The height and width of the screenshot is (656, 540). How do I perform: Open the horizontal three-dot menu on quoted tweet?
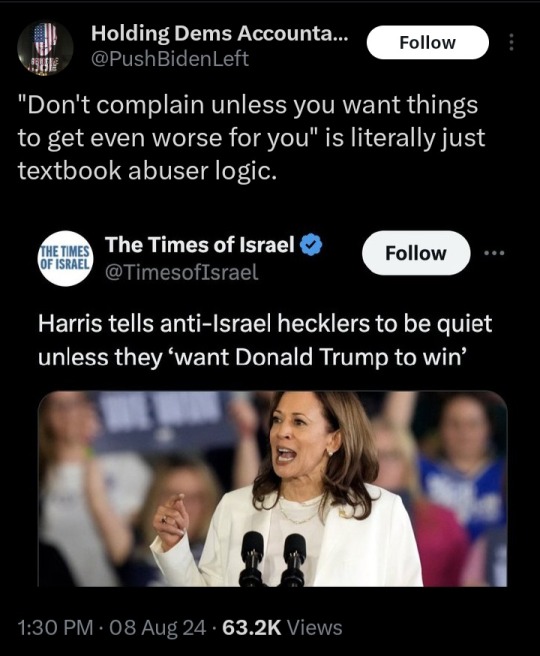tap(494, 253)
